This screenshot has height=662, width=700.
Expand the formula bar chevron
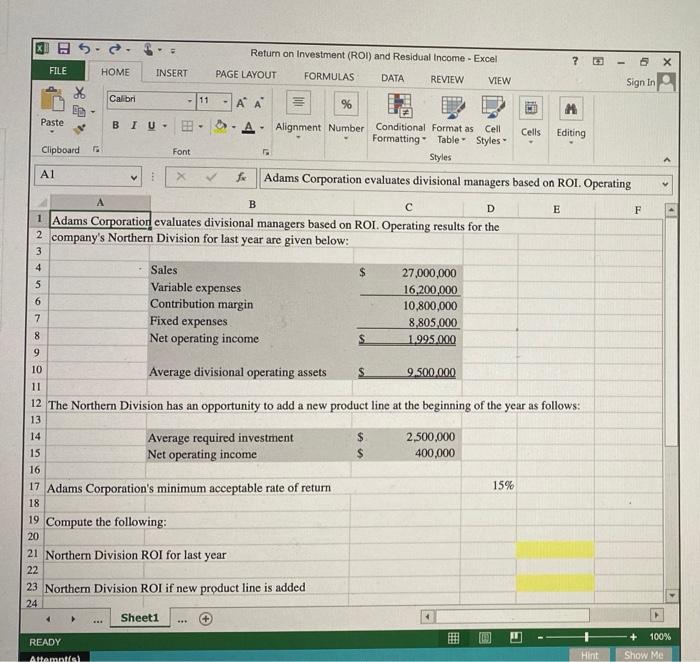click(665, 183)
